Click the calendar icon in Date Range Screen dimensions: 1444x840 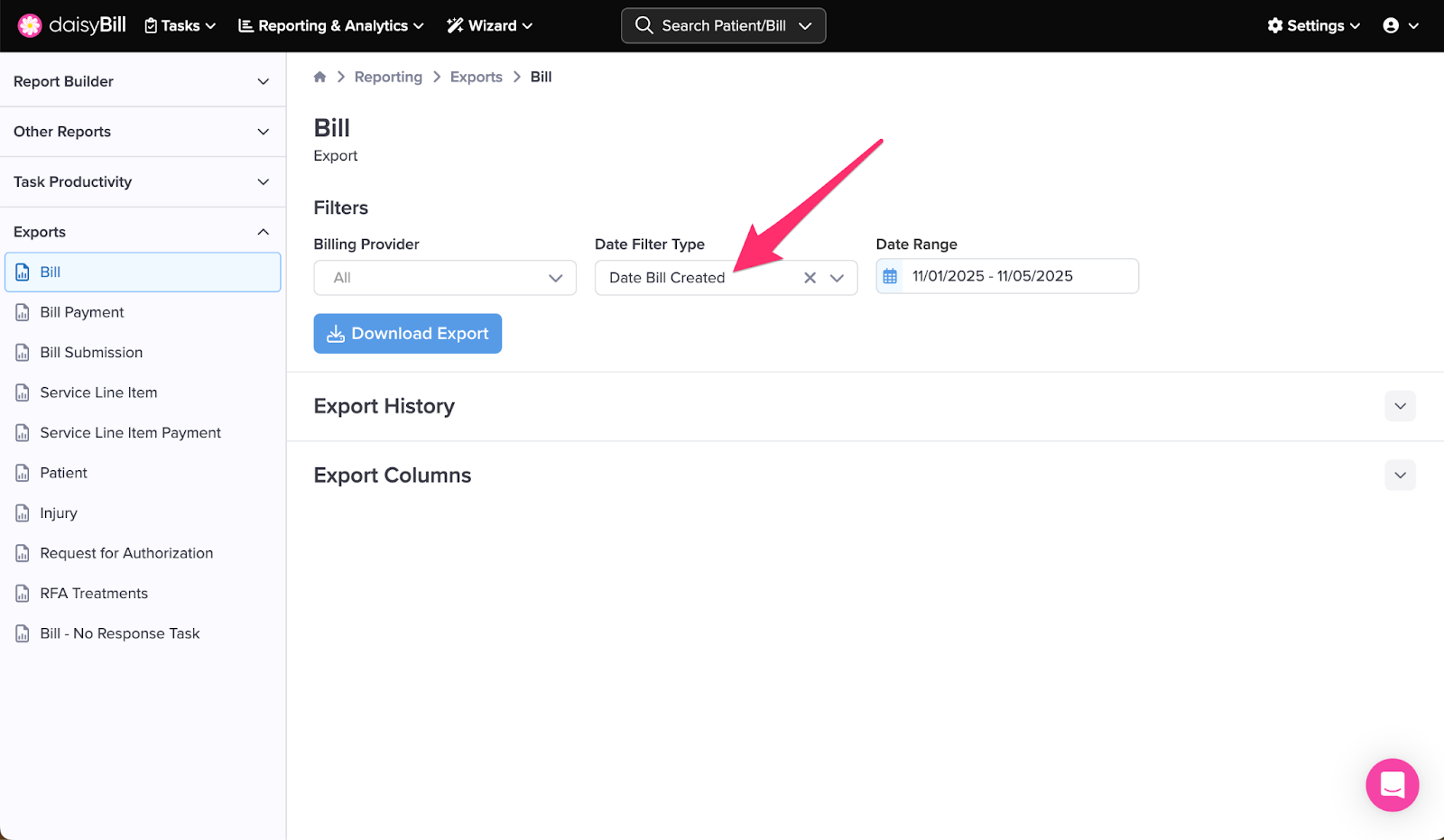[x=890, y=276]
